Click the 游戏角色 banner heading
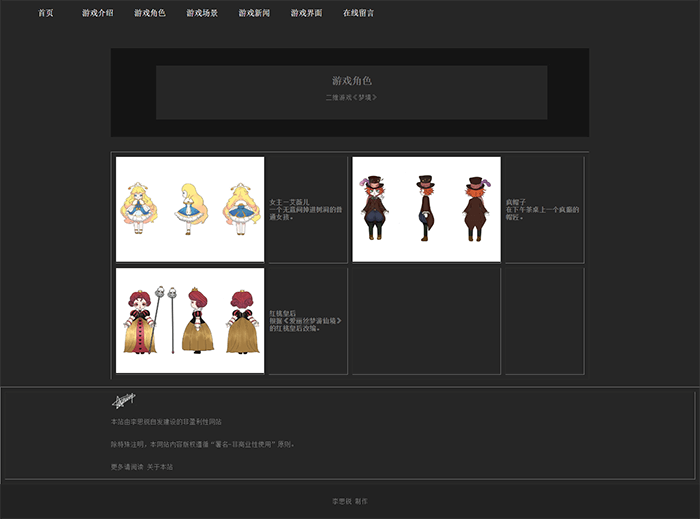700x519 pixels. tap(351, 80)
